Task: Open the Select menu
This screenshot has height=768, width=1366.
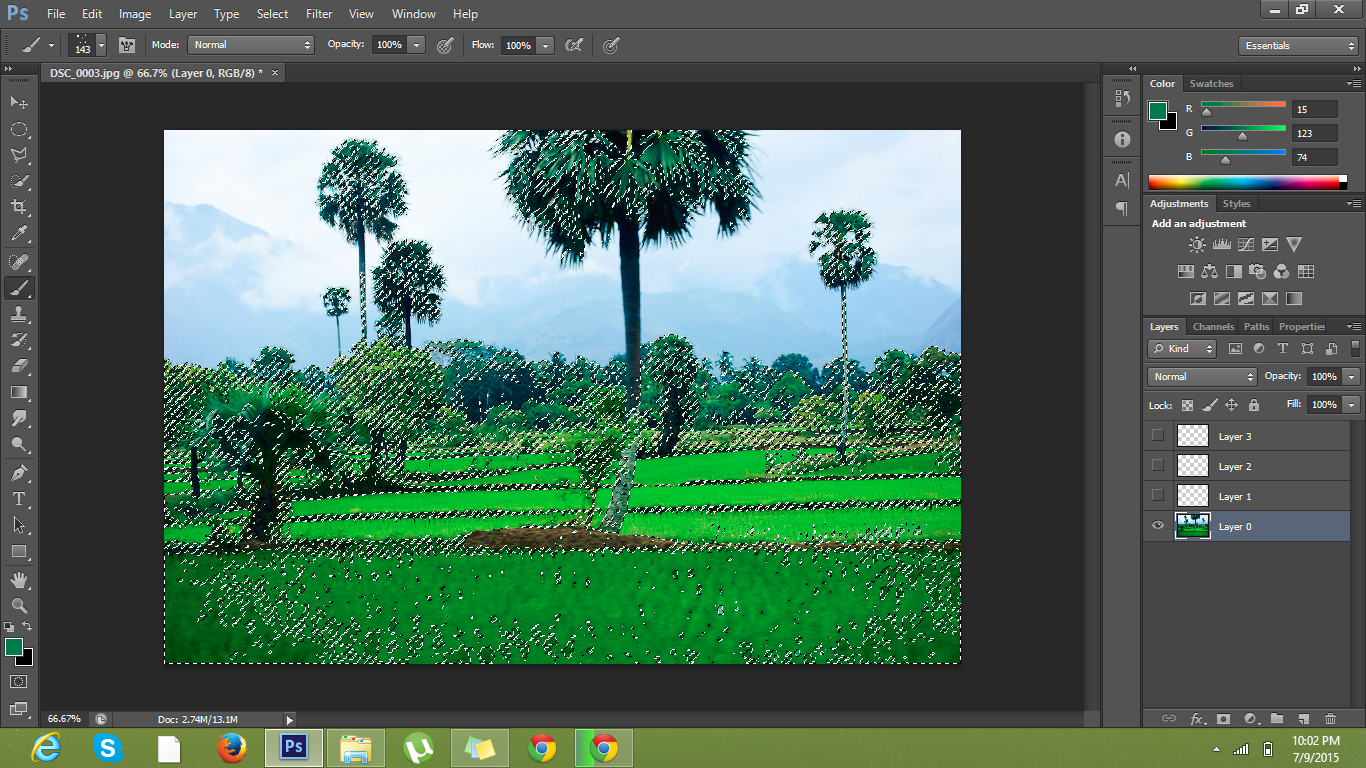Action: 272,14
